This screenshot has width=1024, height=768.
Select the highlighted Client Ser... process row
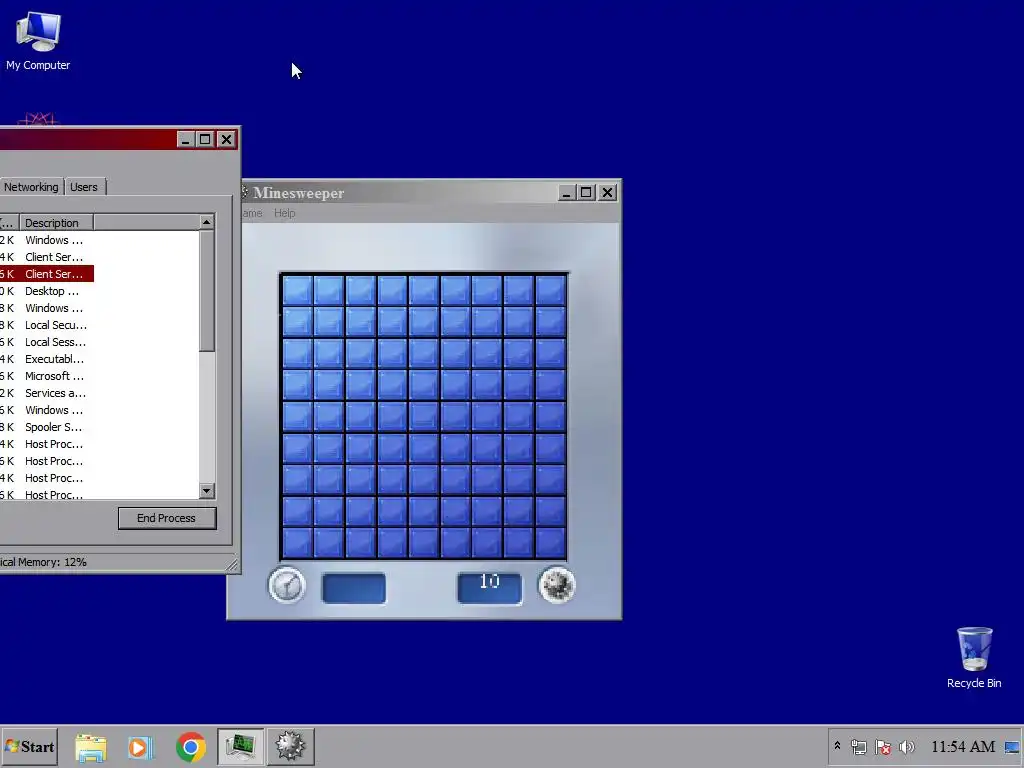[x=47, y=274]
